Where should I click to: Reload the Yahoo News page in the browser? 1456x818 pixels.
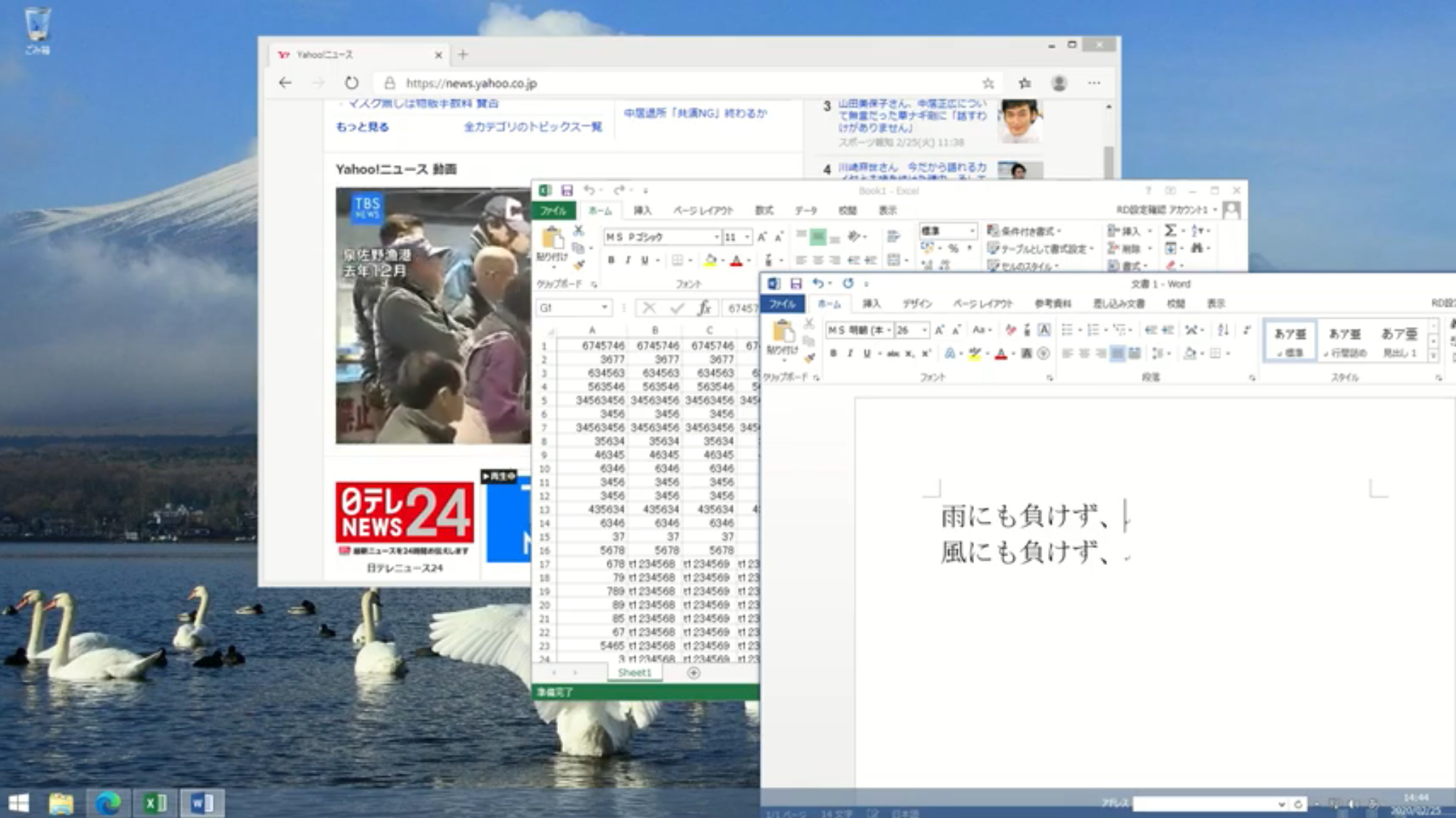[351, 83]
